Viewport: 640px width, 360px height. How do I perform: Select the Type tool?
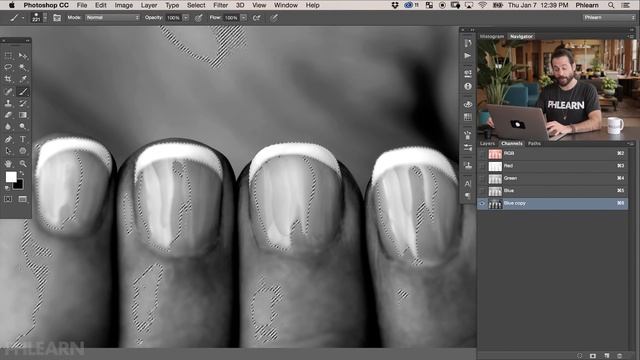pyautogui.click(x=23, y=139)
